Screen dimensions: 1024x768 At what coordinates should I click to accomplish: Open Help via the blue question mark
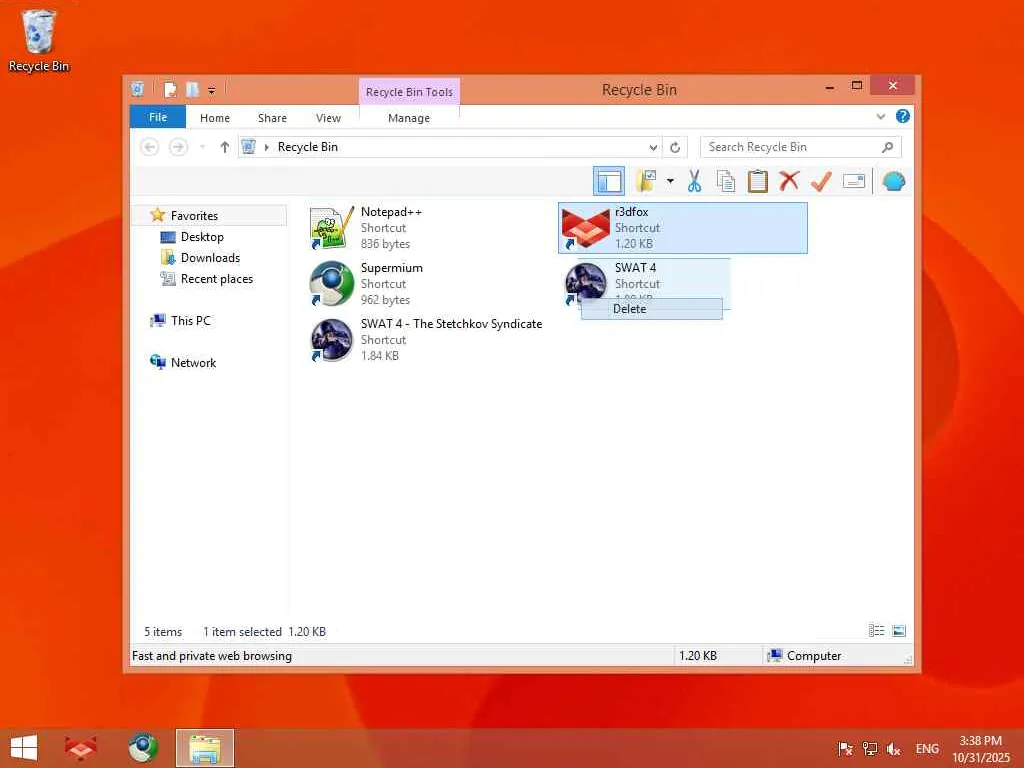(903, 116)
